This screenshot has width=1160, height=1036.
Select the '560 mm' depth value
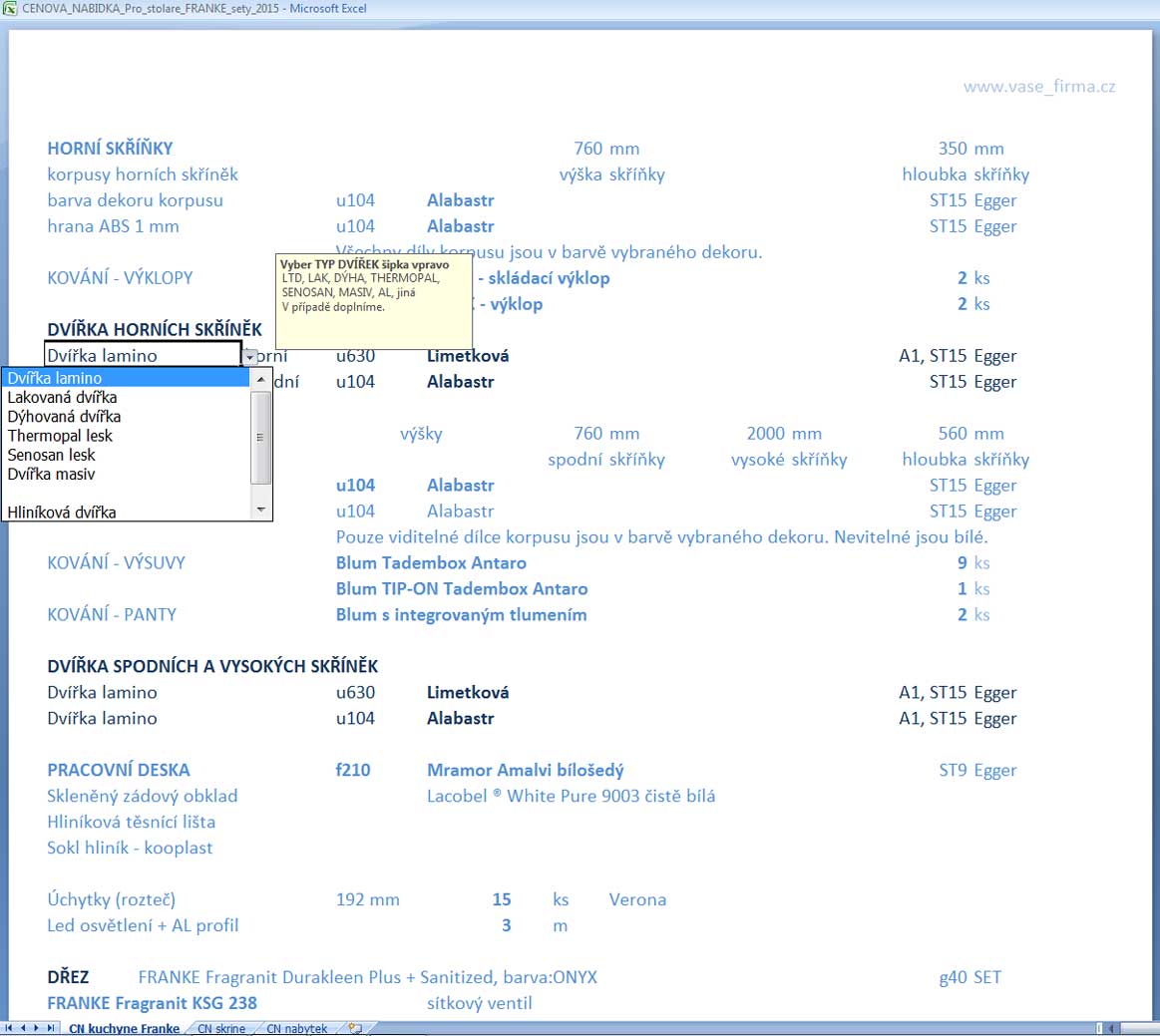[x=970, y=434]
